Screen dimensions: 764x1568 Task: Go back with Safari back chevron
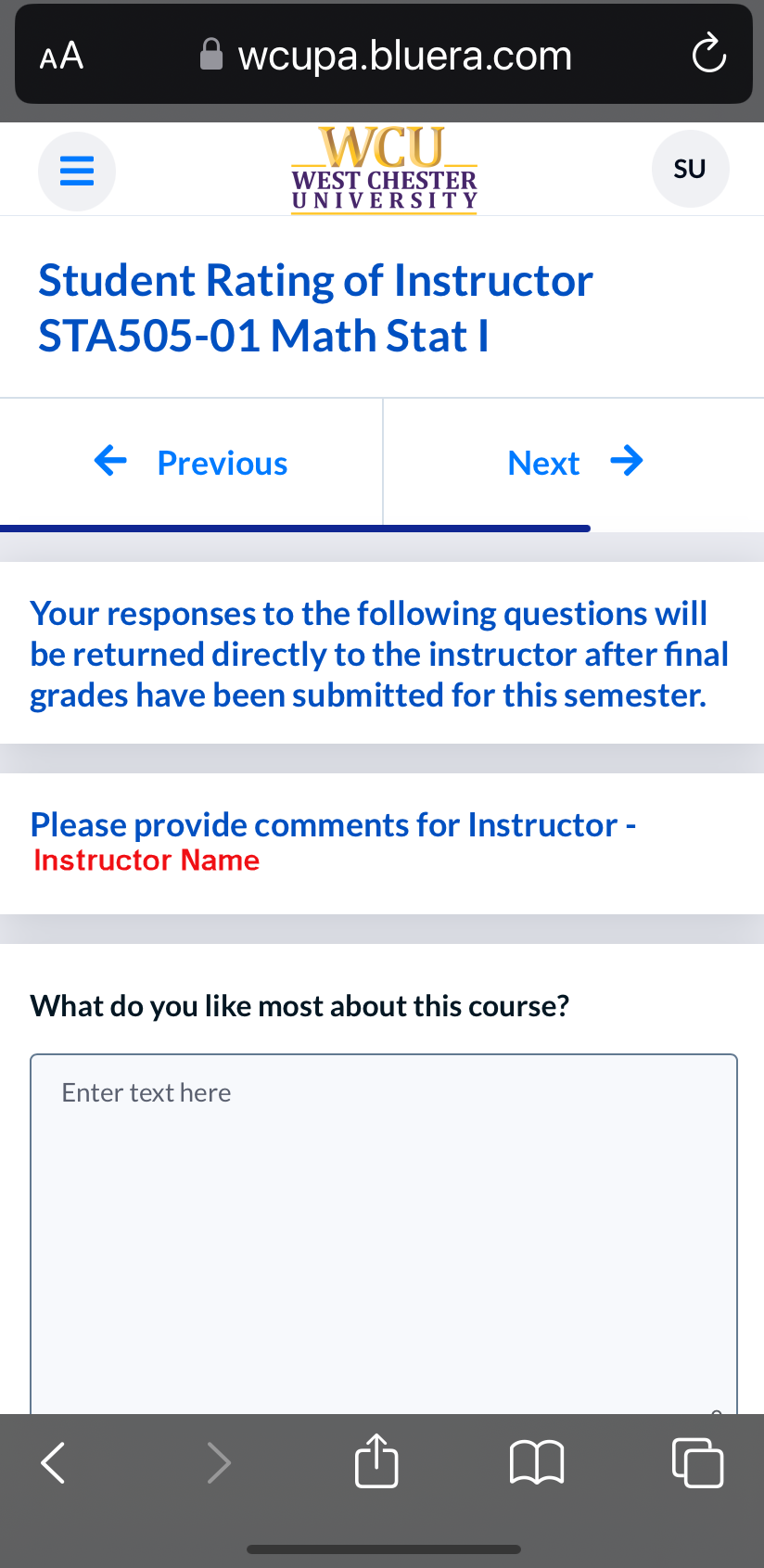tap(54, 1463)
